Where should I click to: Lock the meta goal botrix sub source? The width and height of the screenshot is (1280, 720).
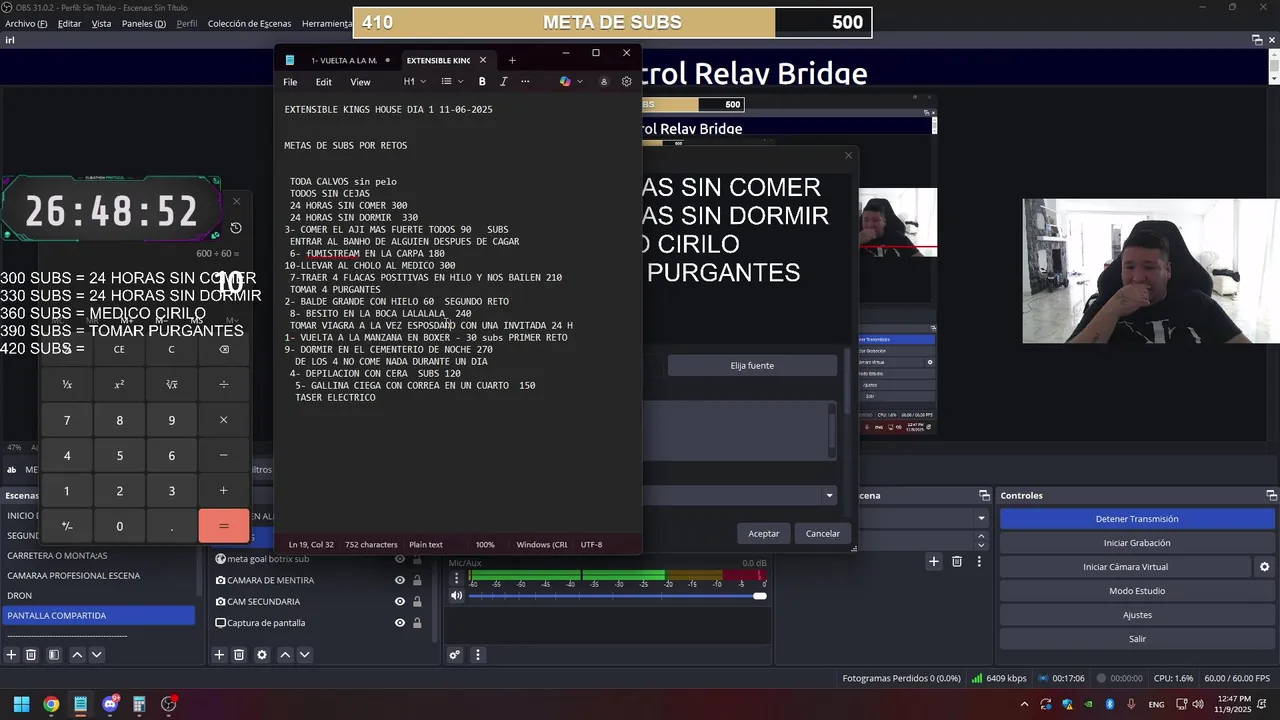(x=417, y=559)
